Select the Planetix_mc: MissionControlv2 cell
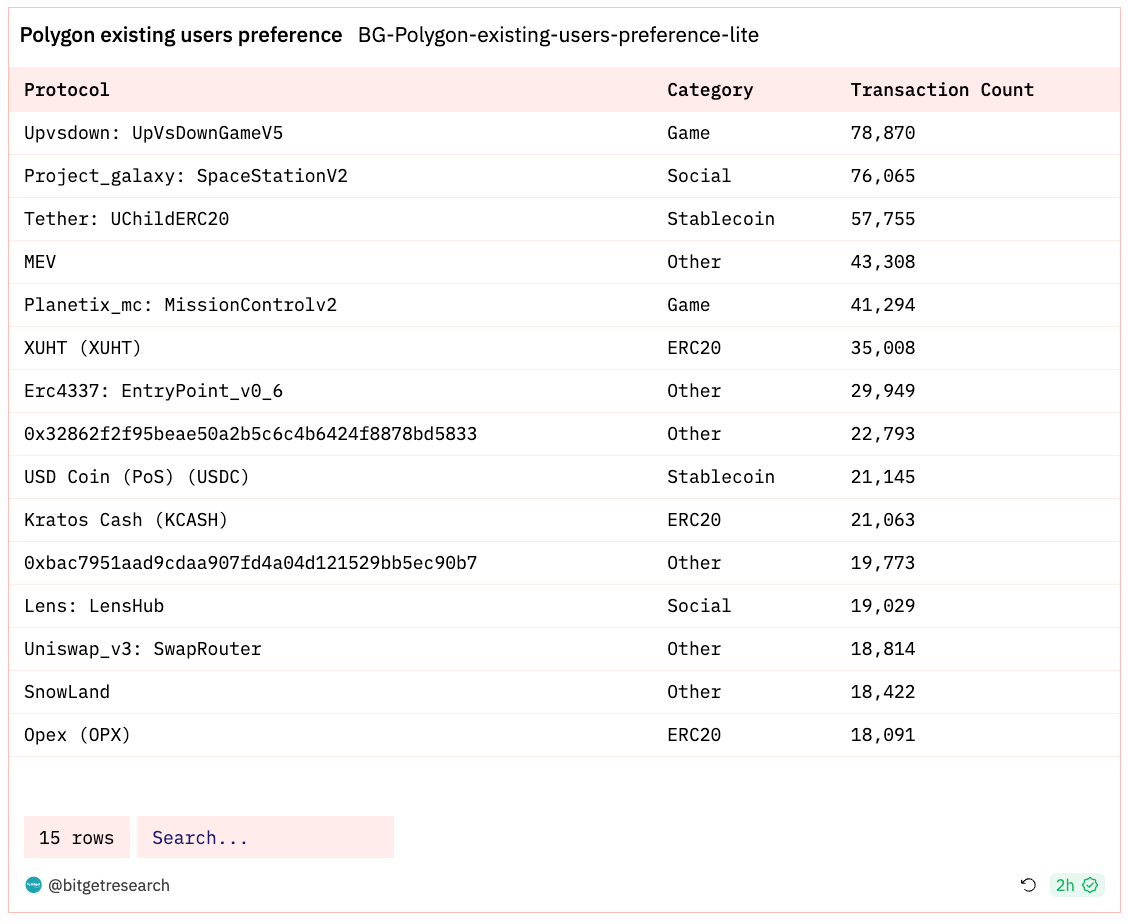 tap(181, 305)
